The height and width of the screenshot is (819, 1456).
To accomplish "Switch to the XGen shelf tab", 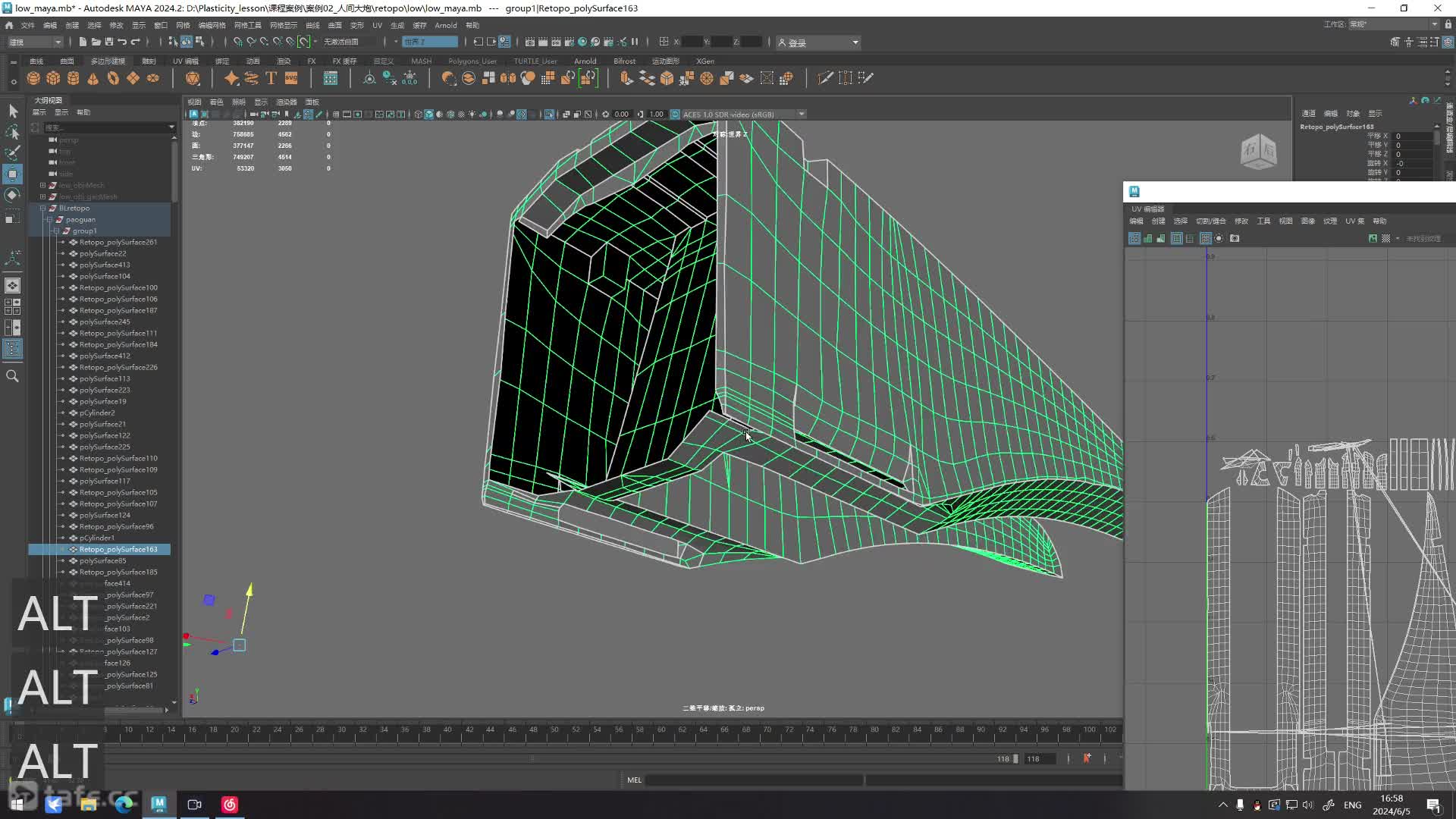I will (705, 61).
